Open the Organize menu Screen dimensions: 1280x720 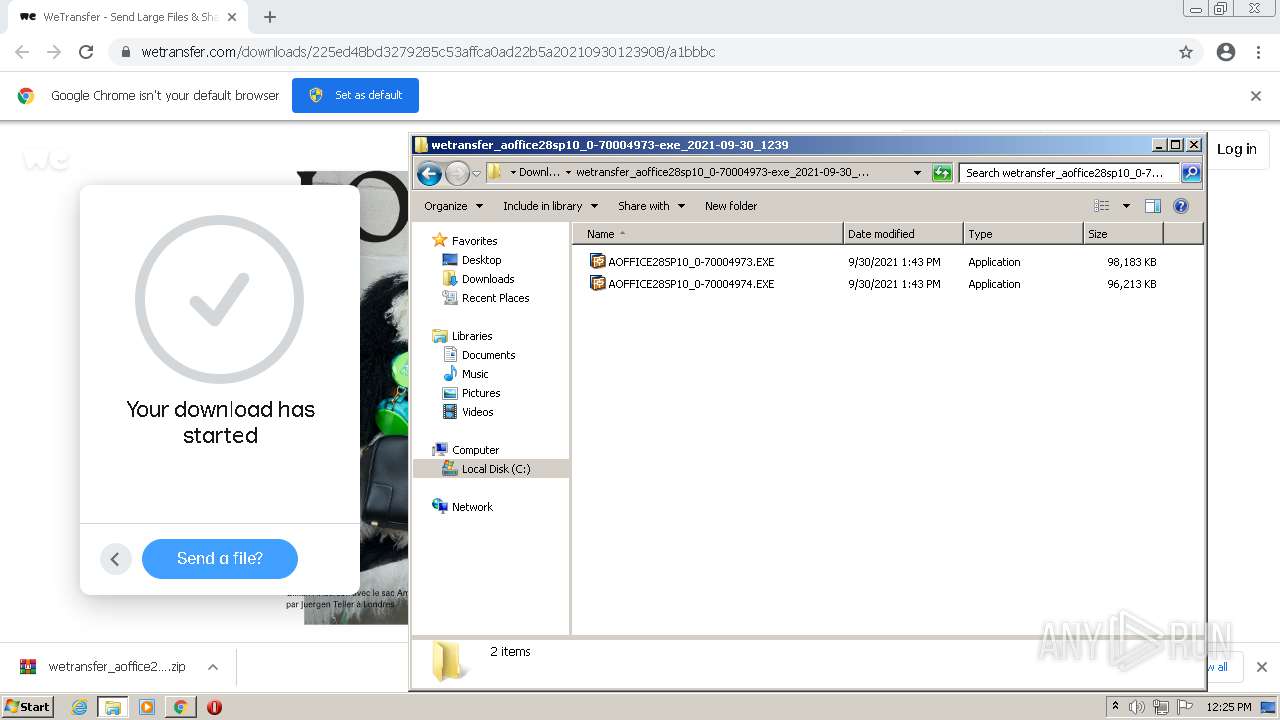tap(453, 206)
